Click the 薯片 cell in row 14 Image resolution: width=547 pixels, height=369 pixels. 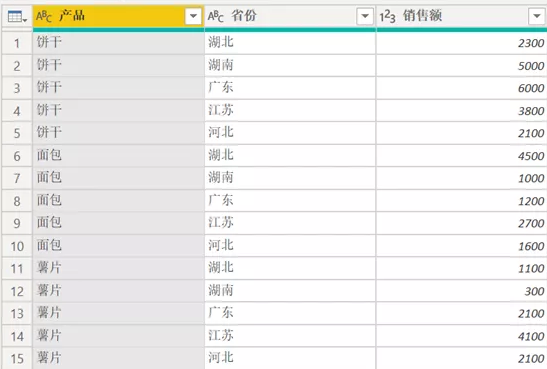coord(118,336)
